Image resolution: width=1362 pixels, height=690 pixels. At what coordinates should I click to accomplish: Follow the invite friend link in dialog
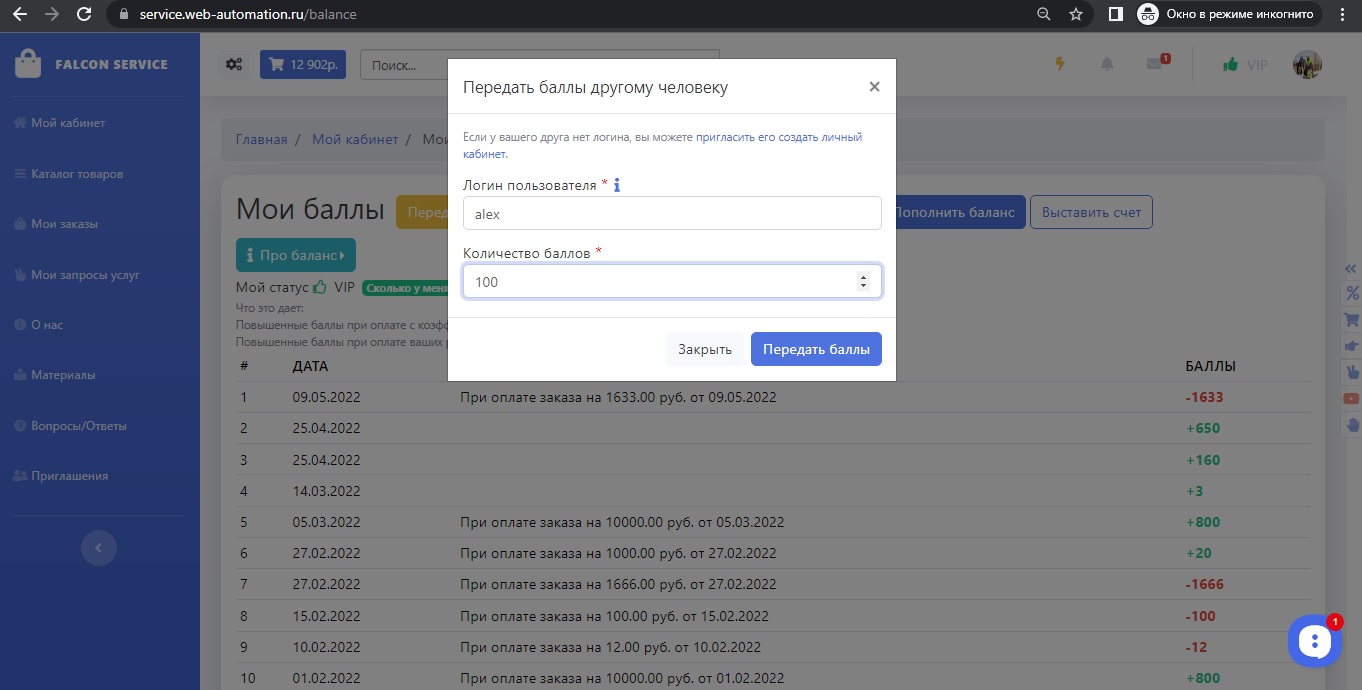pos(778,137)
